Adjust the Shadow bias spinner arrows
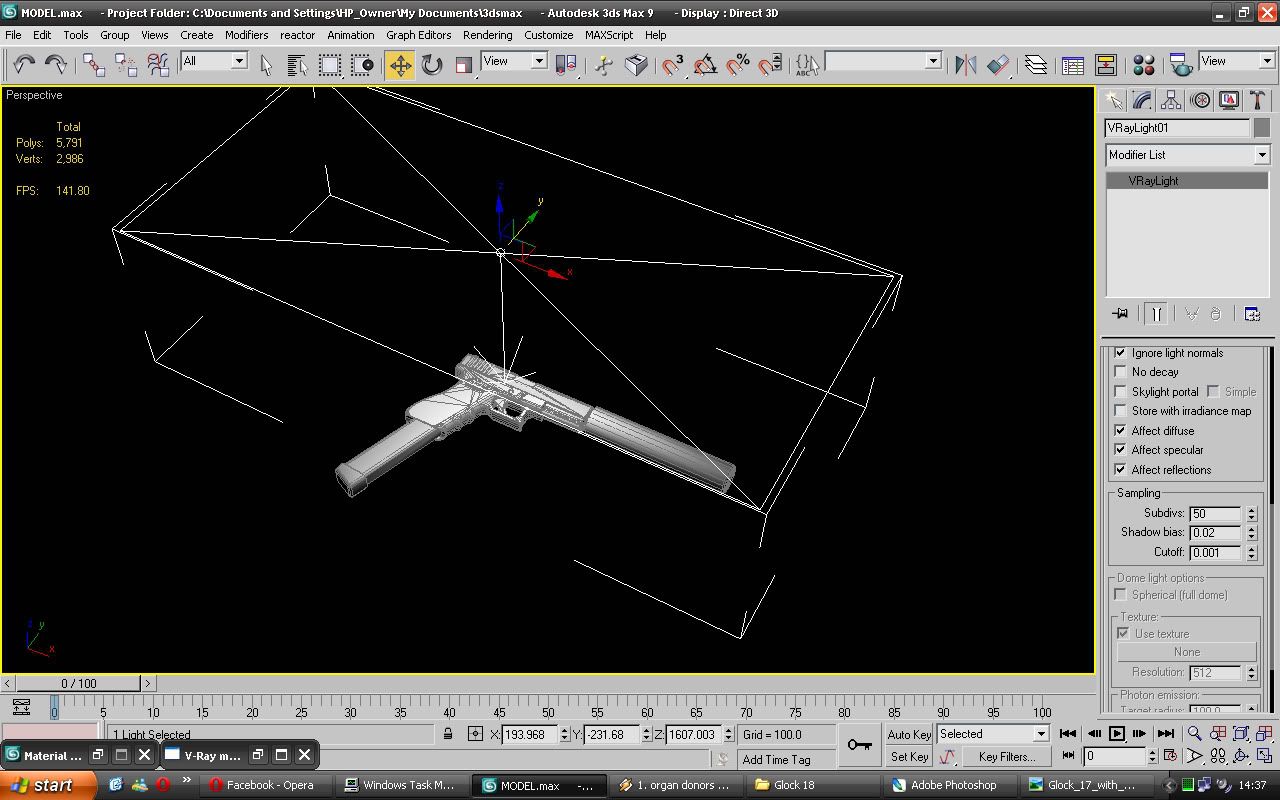 tap(1250, 533)
